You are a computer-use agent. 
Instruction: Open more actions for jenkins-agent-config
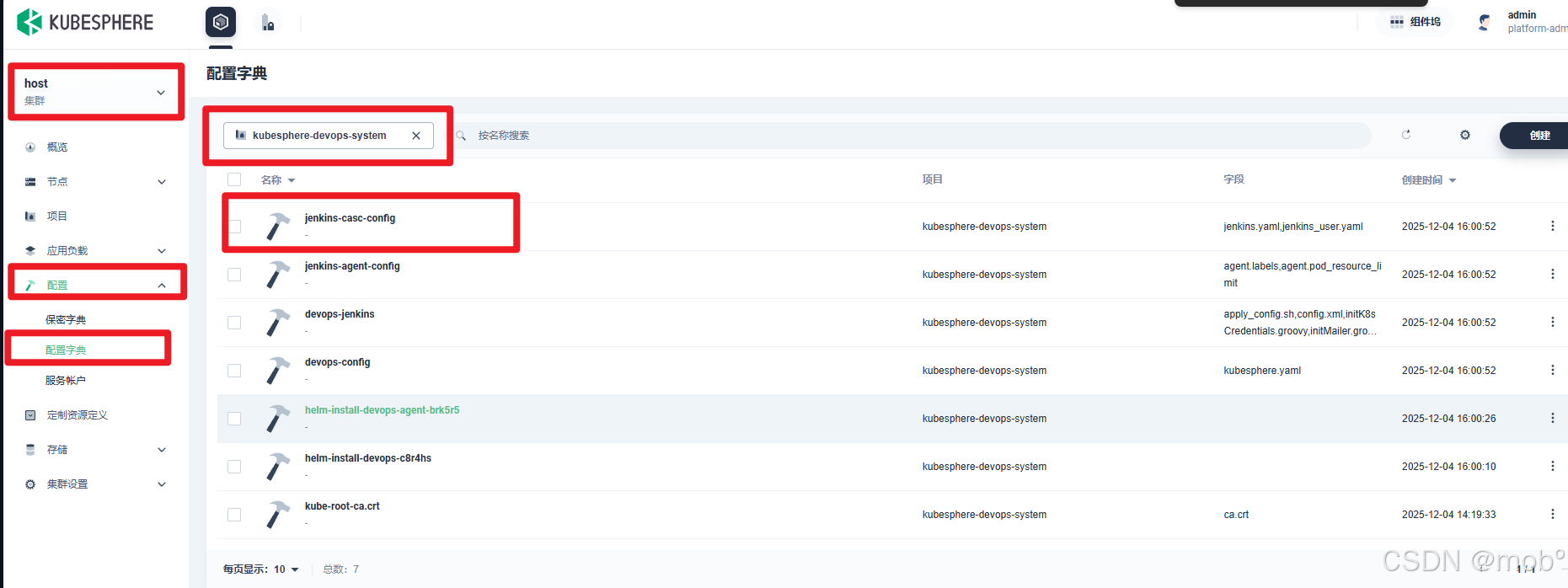[1552, 274]
